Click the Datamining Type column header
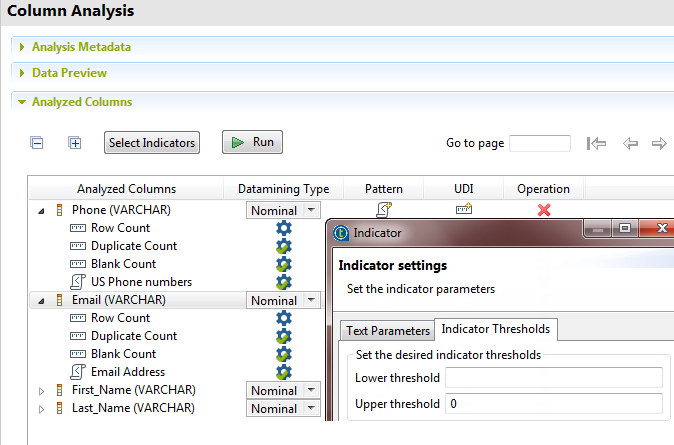674x445 pixels. [x=283, y=189]
